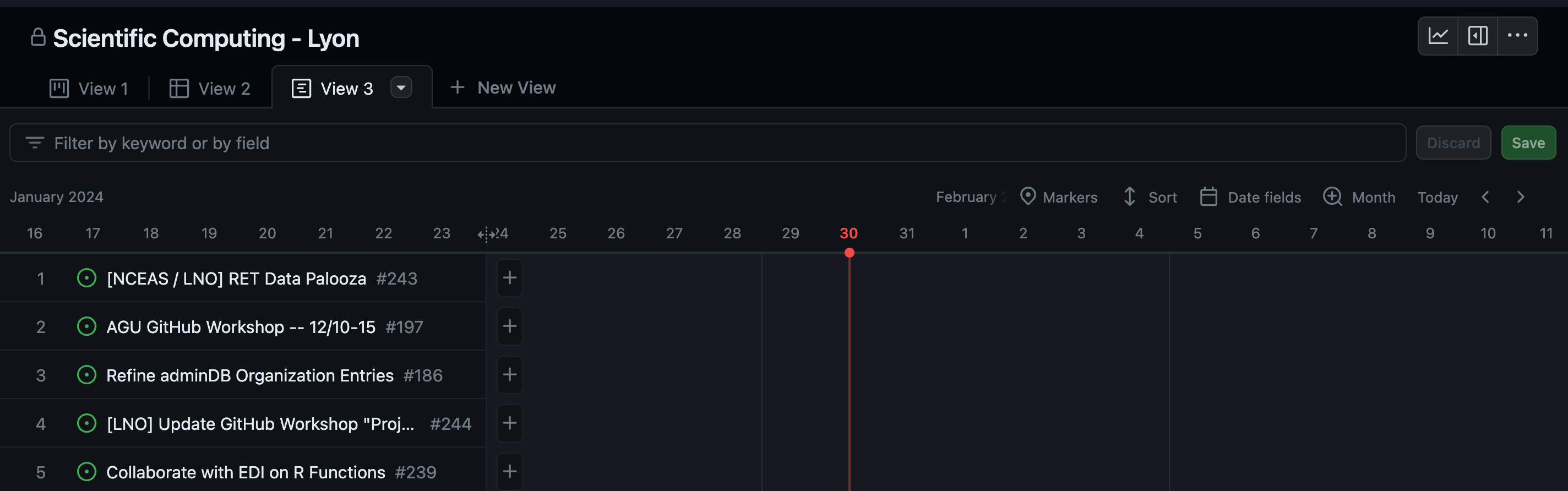Click the Filter by keyword input field
1568x491 pixels.
(x=707, y=143)
